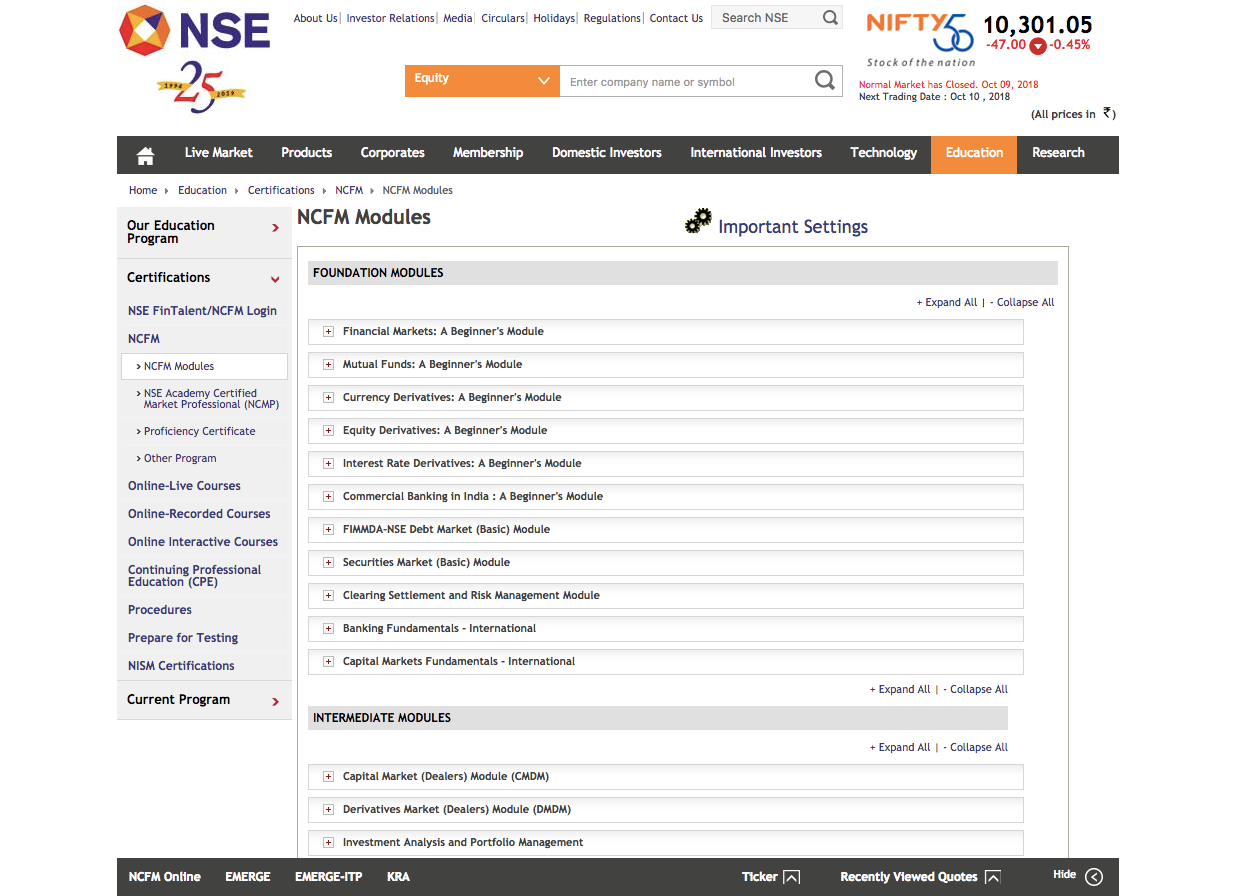This screenshot has width=1258, height=896.
Task: Expand FIMMDA-NSE Debt Market (Basic) Module
Action: pos(328,529)
